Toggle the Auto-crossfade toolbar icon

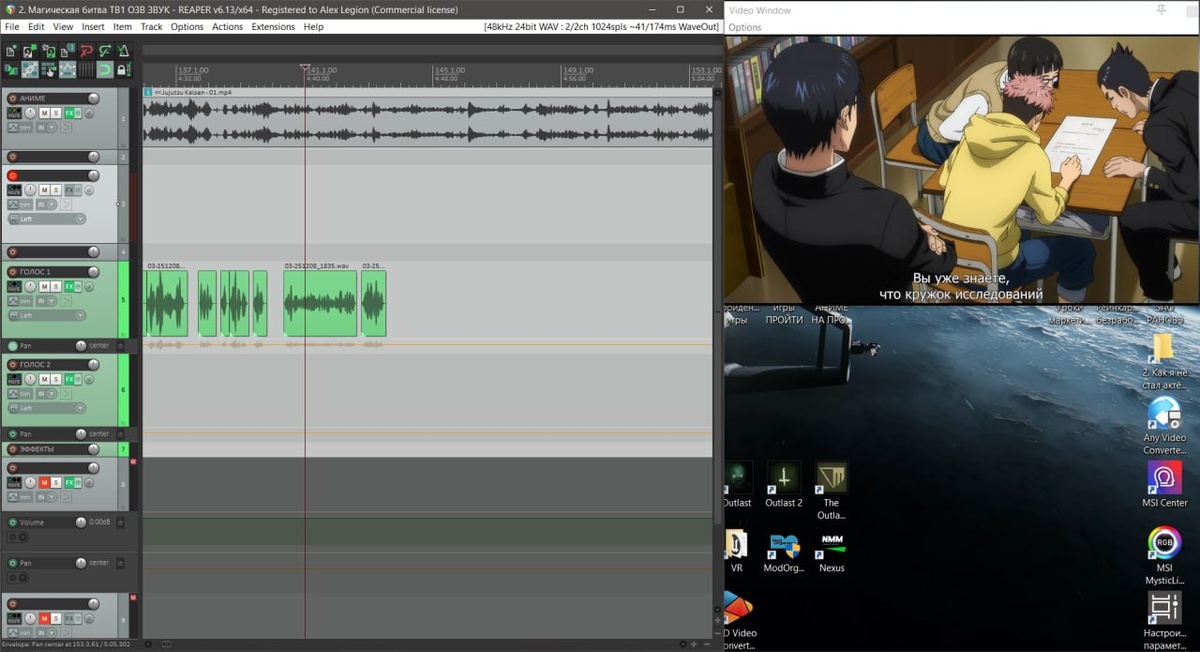[11, 70]
